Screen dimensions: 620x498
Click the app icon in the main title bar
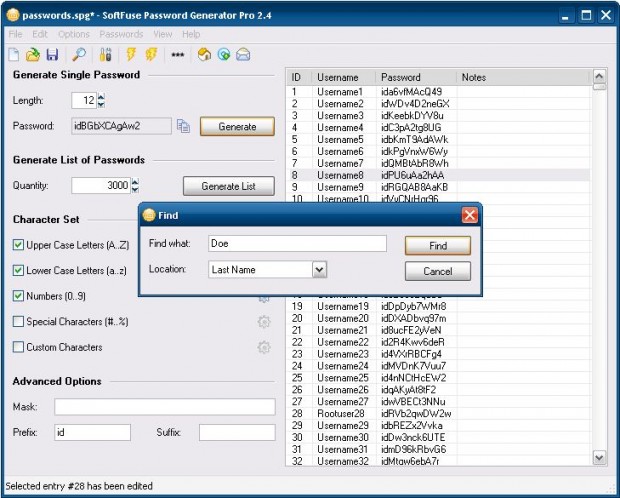[13, 15]
